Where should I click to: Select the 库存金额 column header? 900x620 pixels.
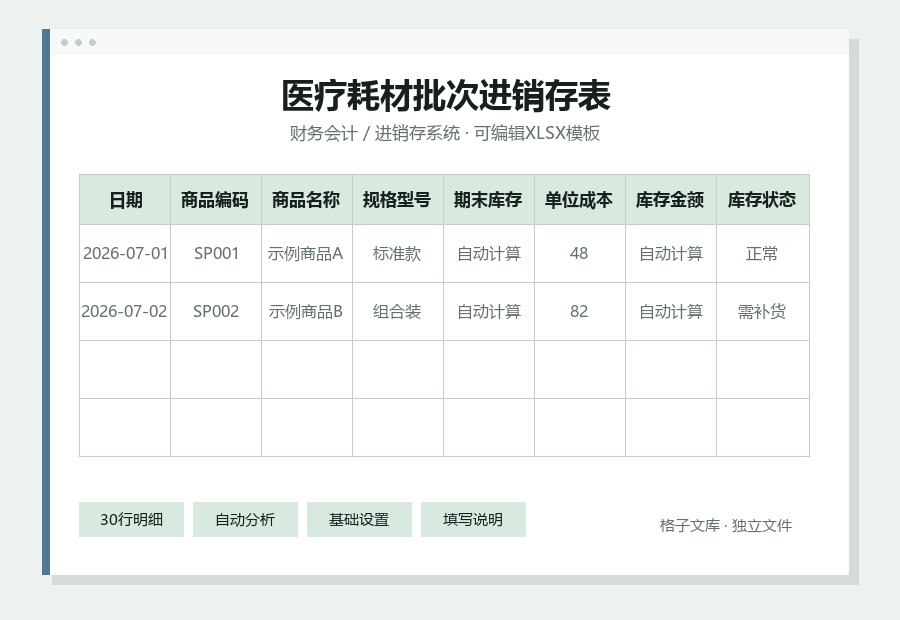(671, 200)
